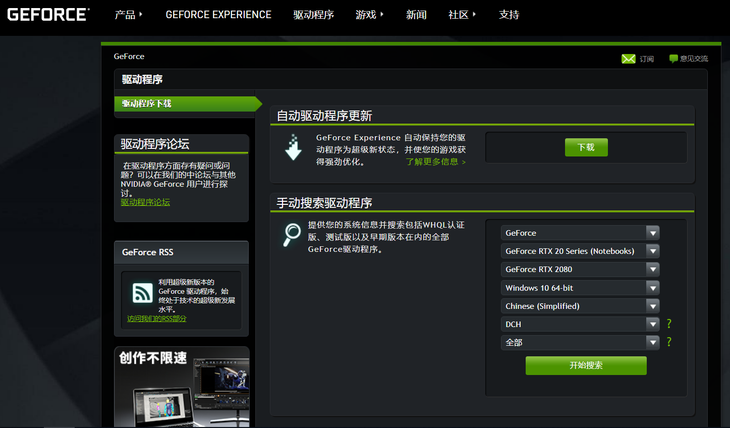Click the magnifying glass search icon
Screen dimensions: 730x428
[x=292, y=234]
